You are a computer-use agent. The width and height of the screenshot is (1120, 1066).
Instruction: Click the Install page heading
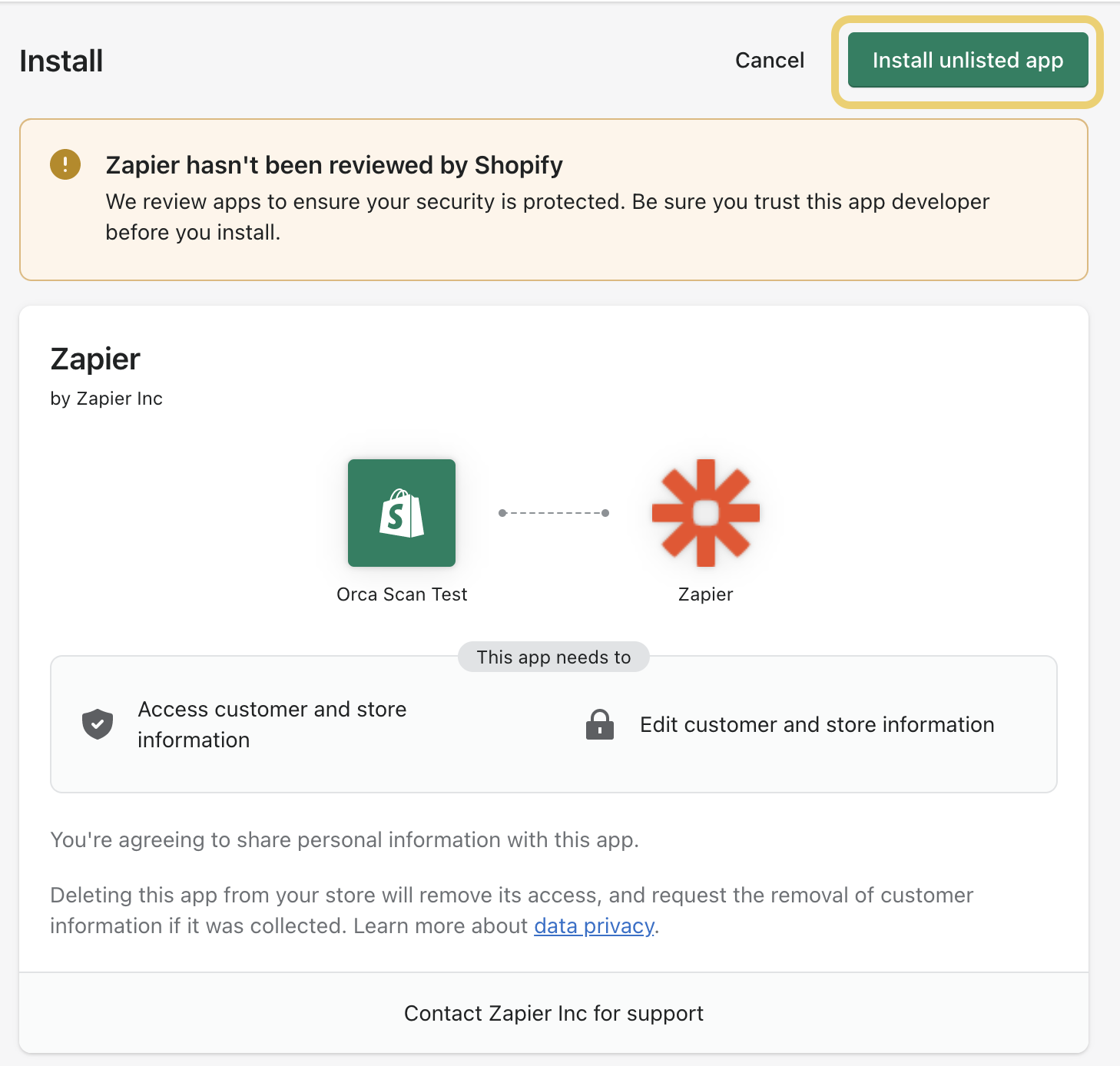pos(61,61)
